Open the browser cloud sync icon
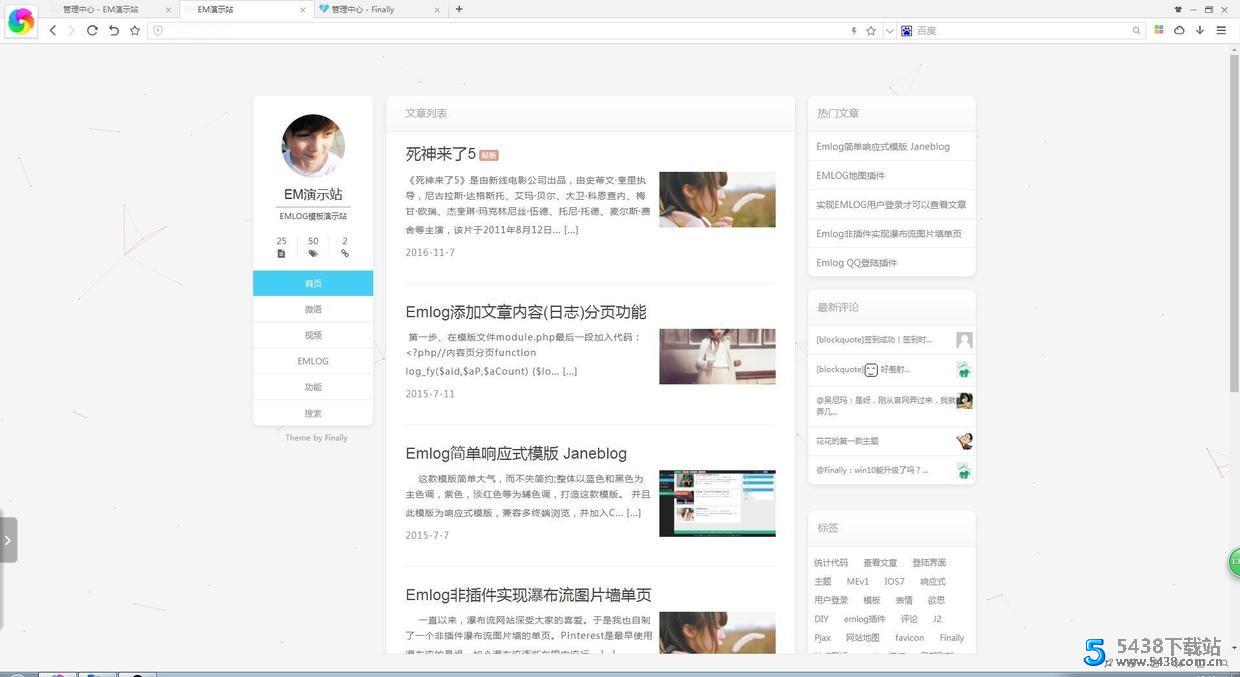1240x677 pixels. pyautogui.click(x=1180, y=30)
